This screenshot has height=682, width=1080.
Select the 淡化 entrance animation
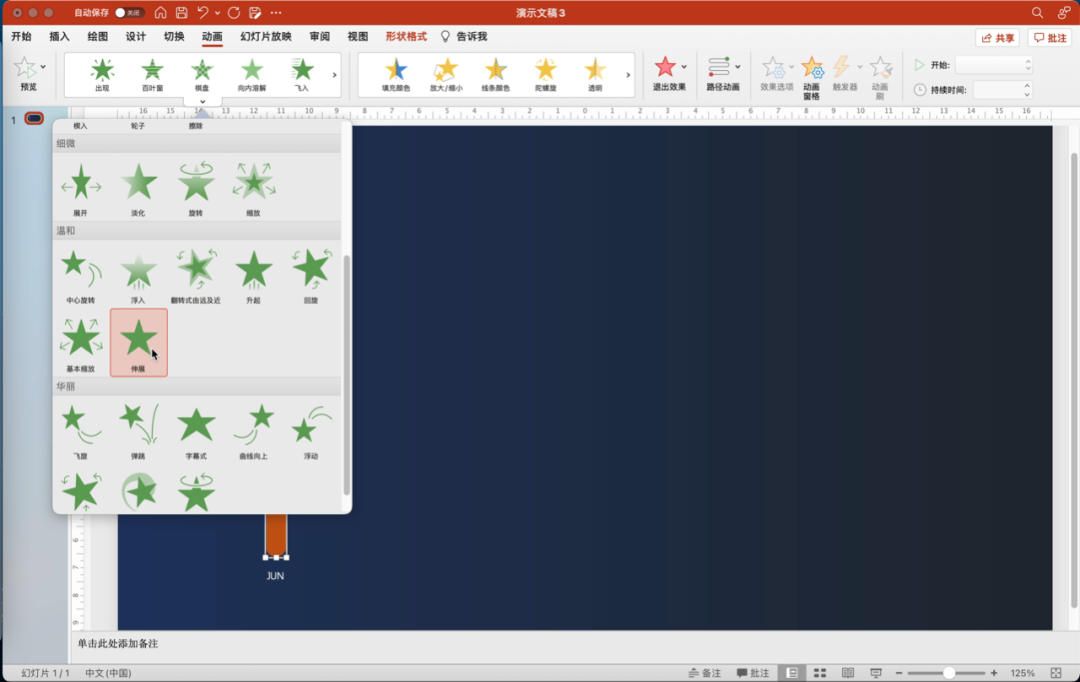tap(138, 189)
